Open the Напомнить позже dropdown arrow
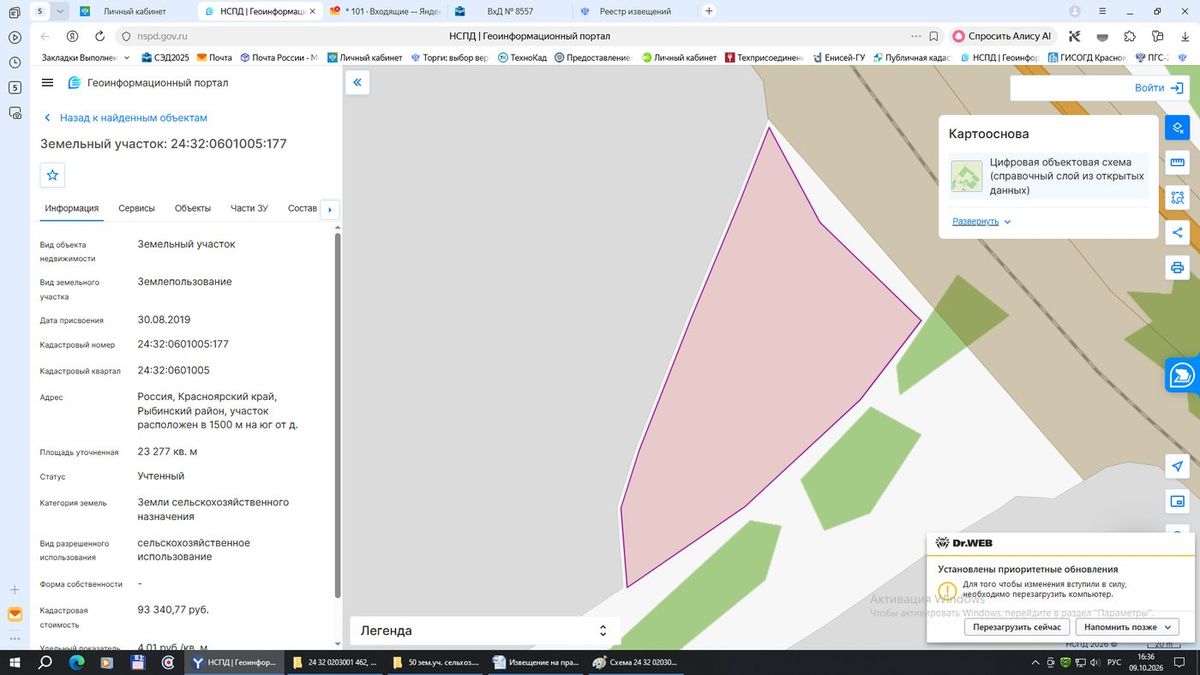Screen dimensions: 1200x675 pos(1167,627)
